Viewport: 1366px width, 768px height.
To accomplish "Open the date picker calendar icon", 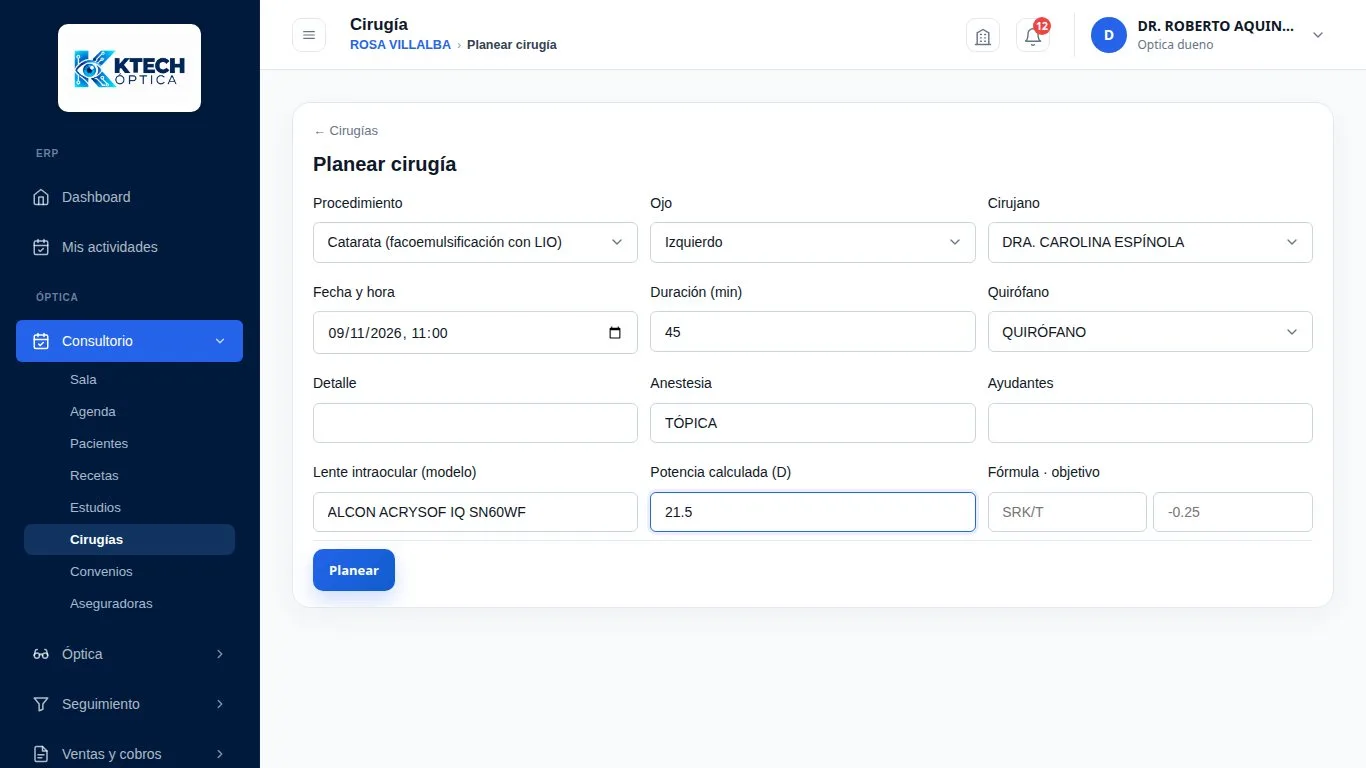I will click(x=615, y=333).
